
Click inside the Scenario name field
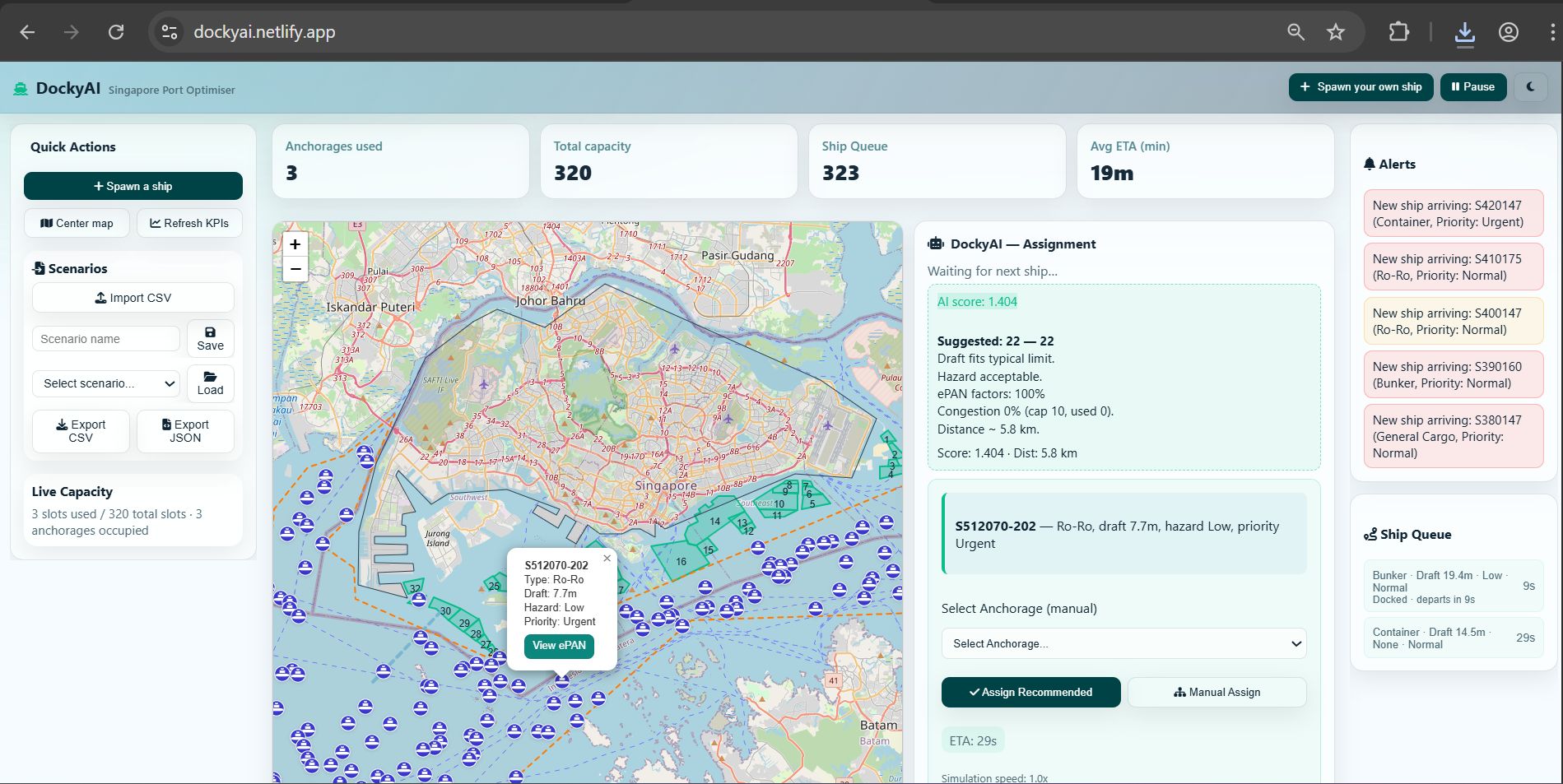pyautogui.click(x=105, y=338)
